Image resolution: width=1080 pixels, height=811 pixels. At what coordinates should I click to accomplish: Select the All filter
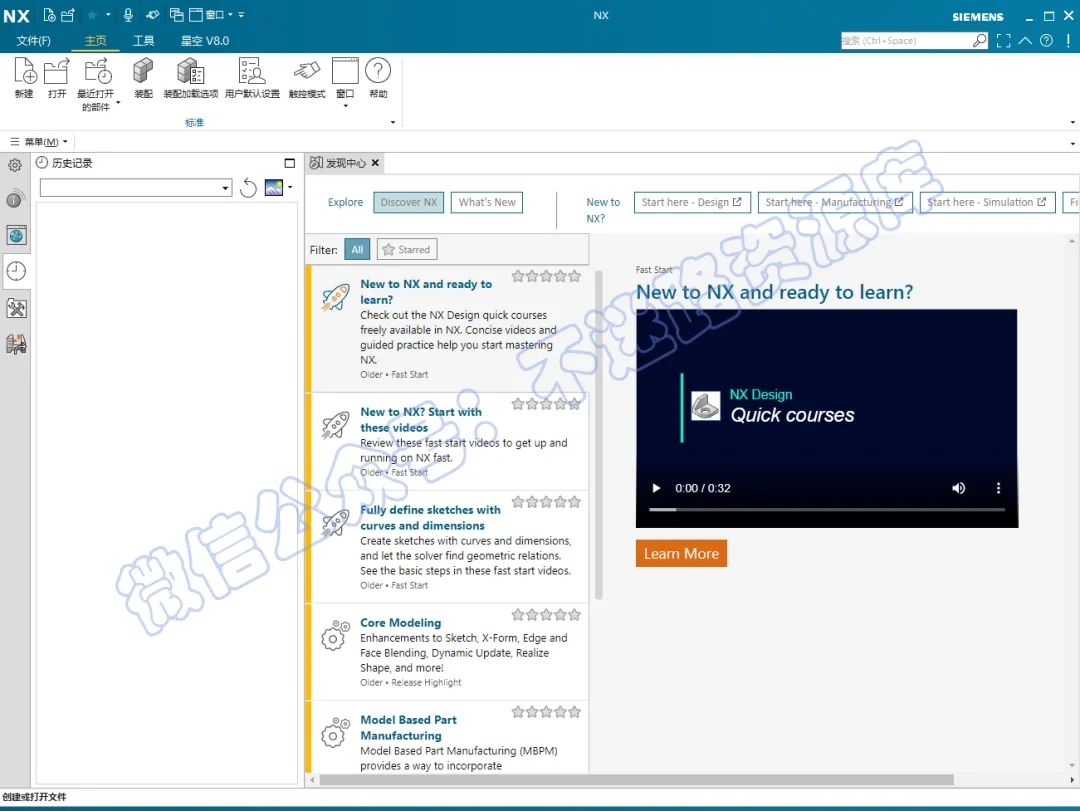[357, 249]
